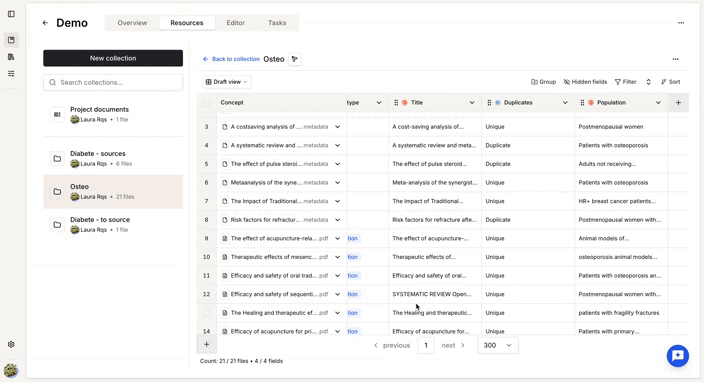
Task: Switch to the Editor tab
Action: [235, 23]
